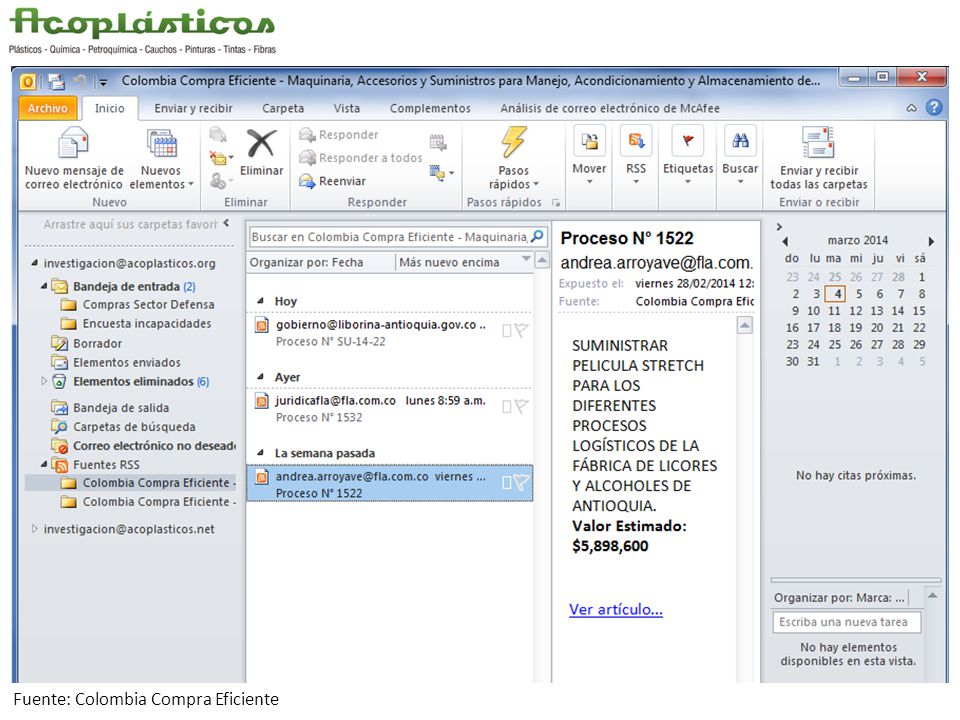Switch to Enviar y recibir tab

(193, 108)
